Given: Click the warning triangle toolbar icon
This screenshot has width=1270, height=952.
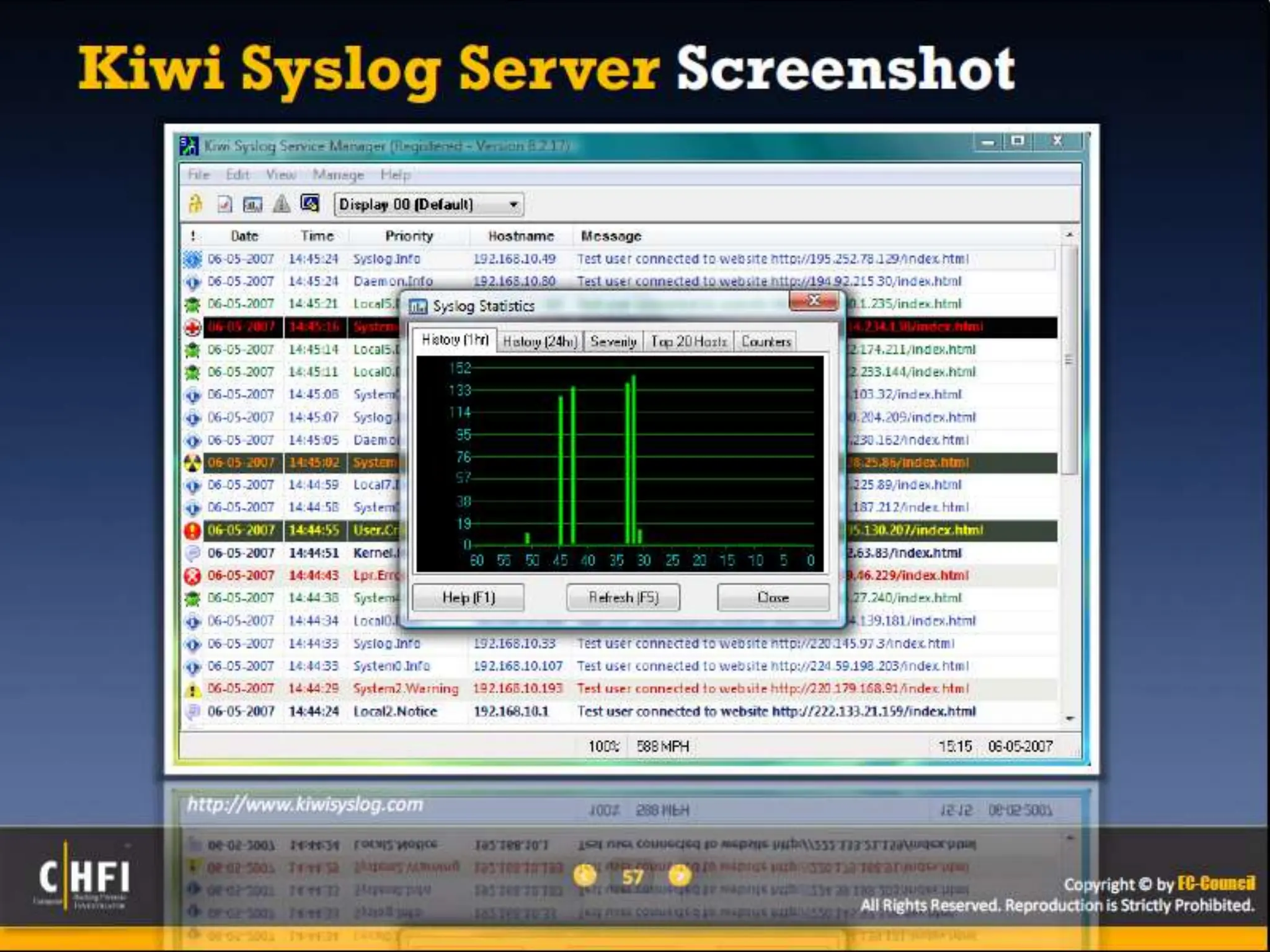Looking at the screenshot, I should click(x=282, y=203).
